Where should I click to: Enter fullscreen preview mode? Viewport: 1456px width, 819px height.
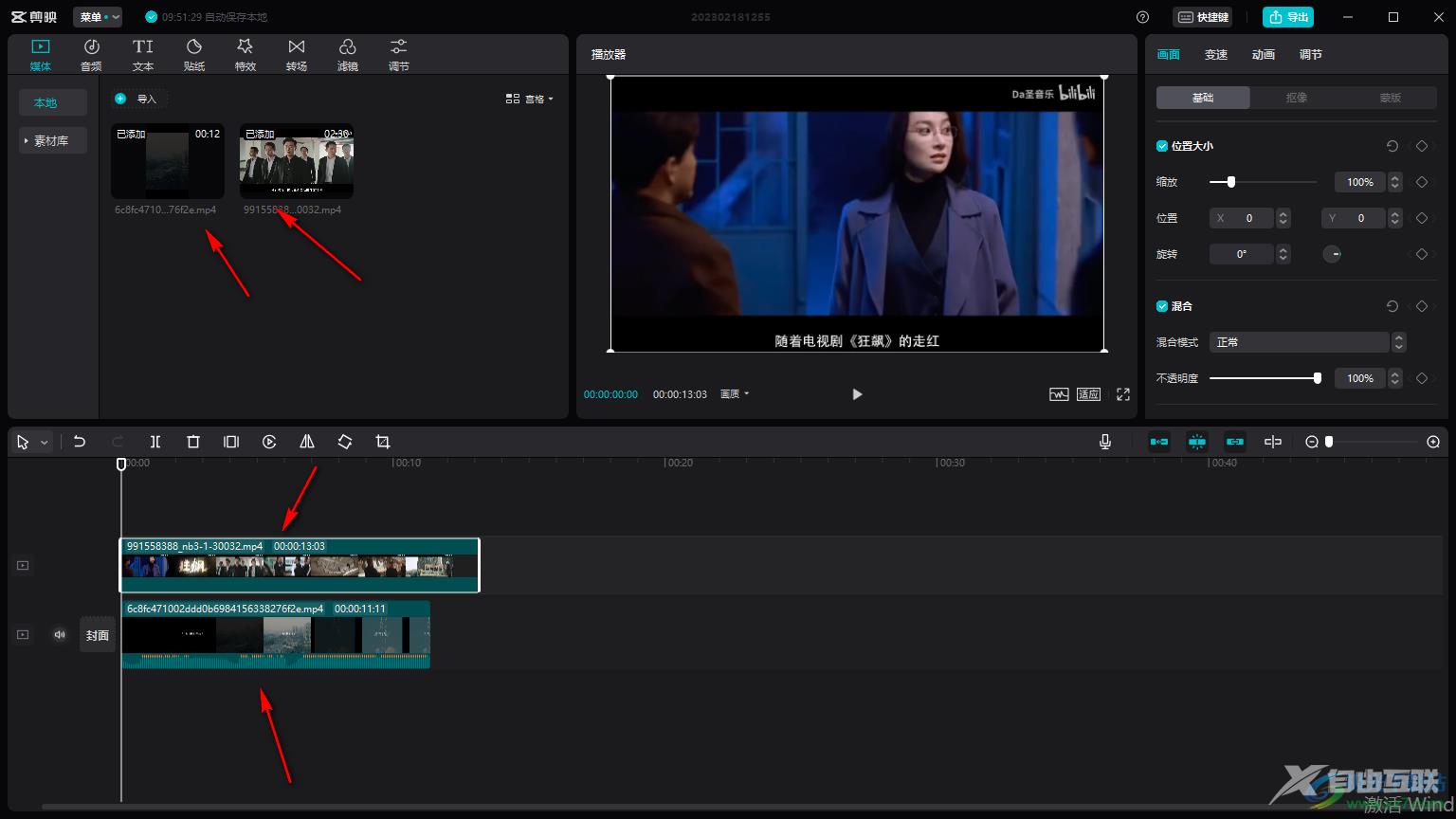(x=1123, y=394)
